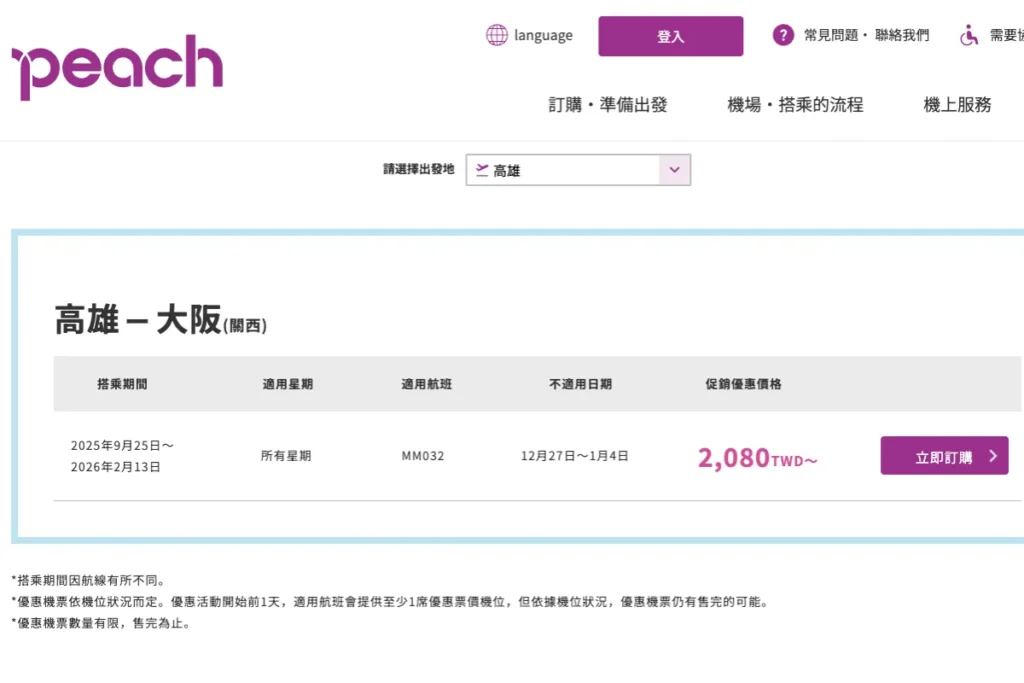The image size is (1024, 683).
Task: Open 常見問題・聯絡我們 link
Action: (x=866, y=35)
